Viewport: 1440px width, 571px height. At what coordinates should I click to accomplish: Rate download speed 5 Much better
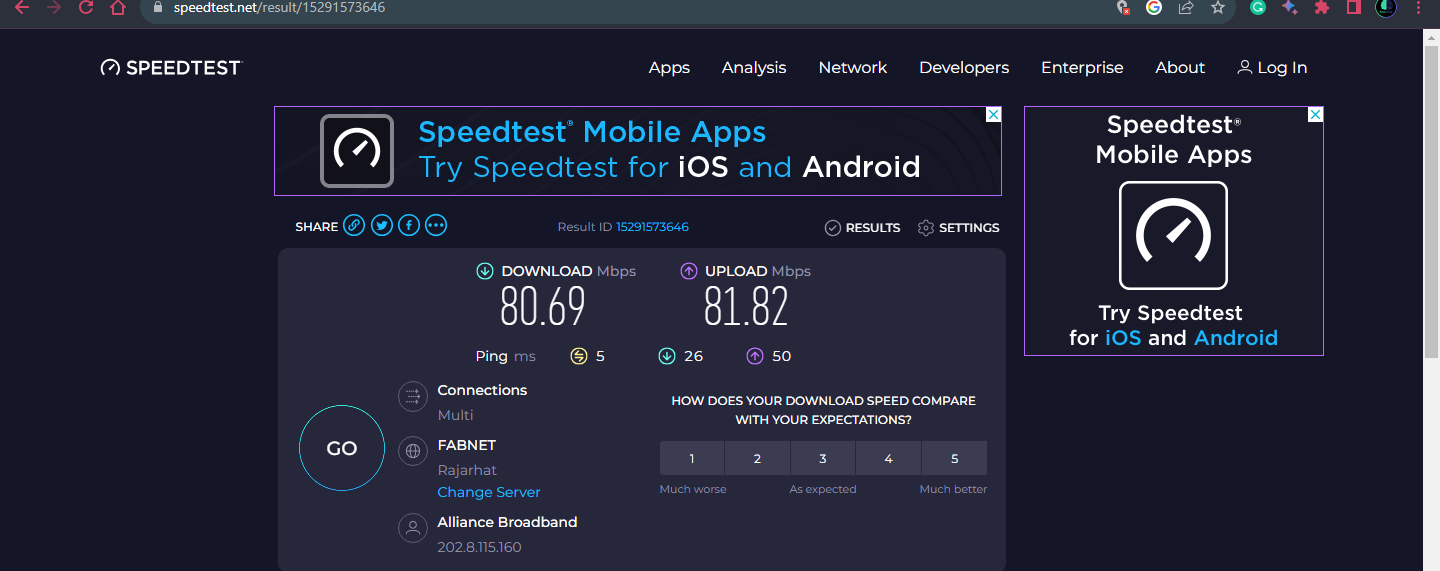[954, 458]
